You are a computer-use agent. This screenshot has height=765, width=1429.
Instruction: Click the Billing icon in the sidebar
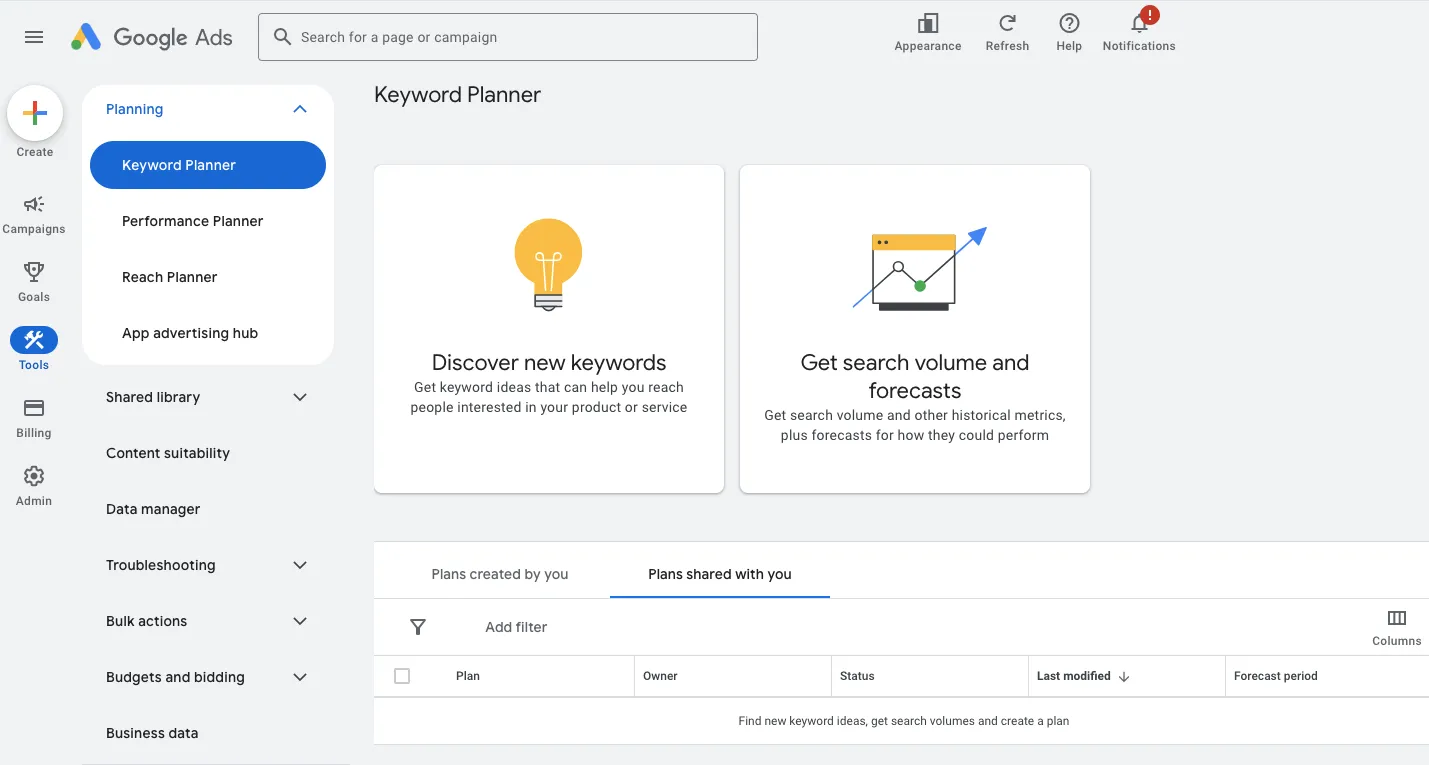click(33, 408)
